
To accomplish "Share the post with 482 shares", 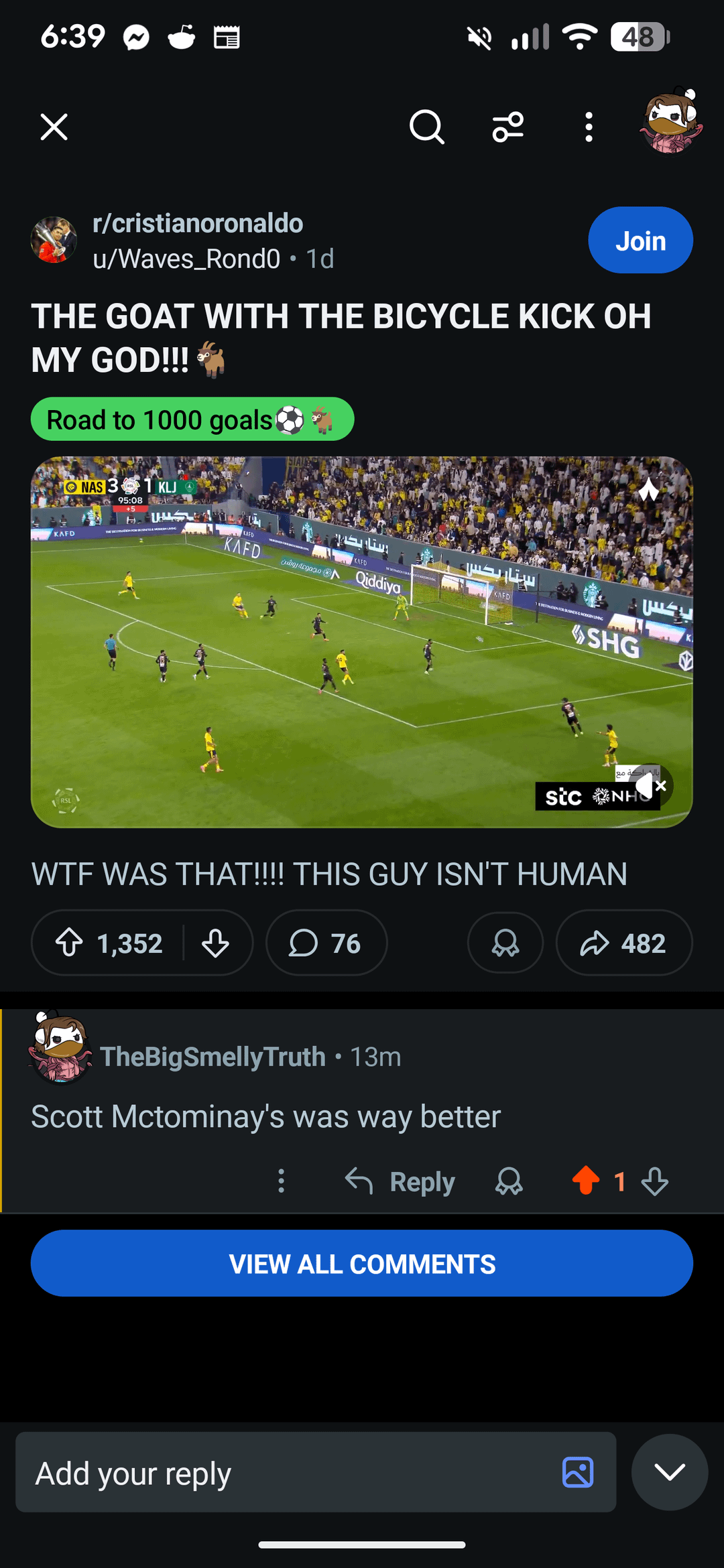I will tap(623, 943).
